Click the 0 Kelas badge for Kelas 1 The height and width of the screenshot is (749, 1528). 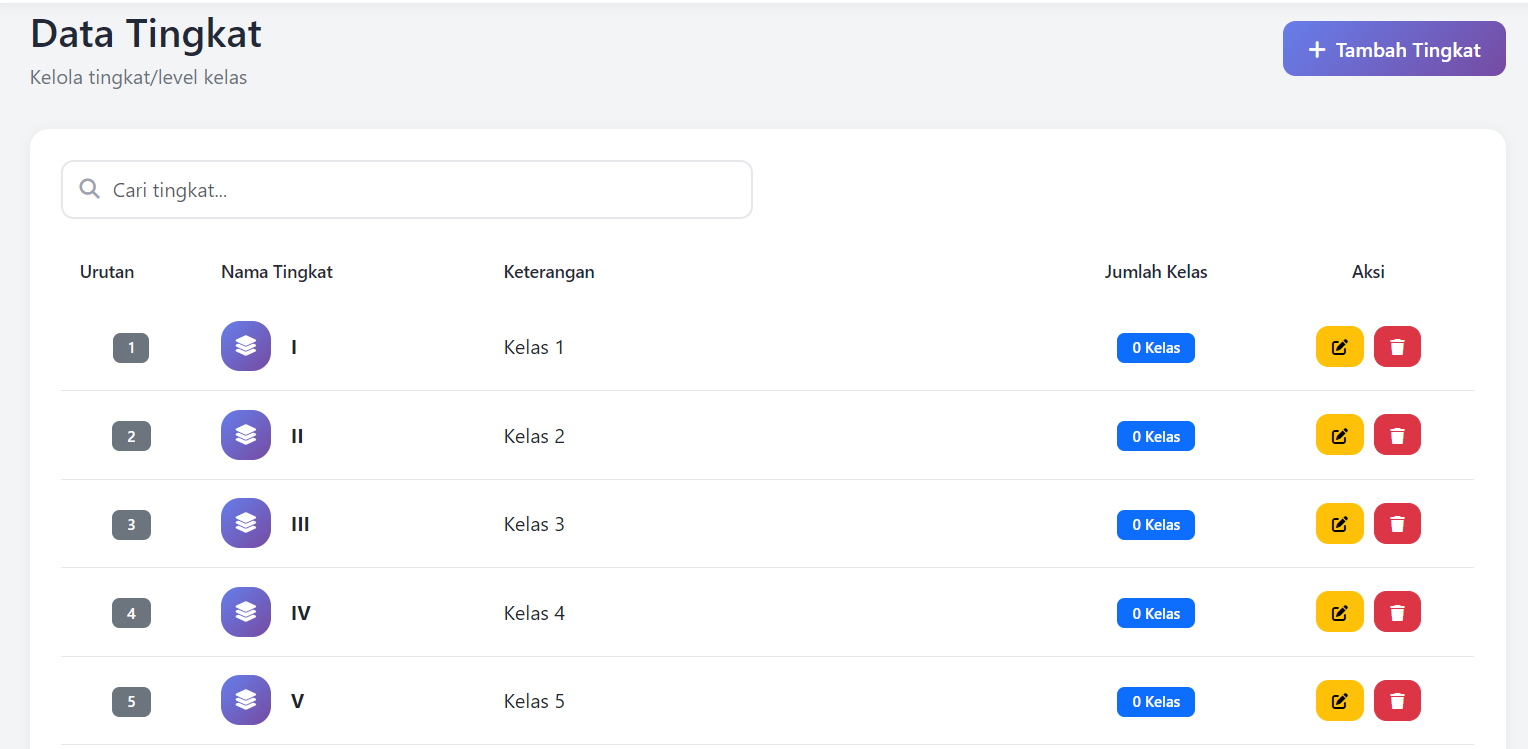(x=1156, y=348)
